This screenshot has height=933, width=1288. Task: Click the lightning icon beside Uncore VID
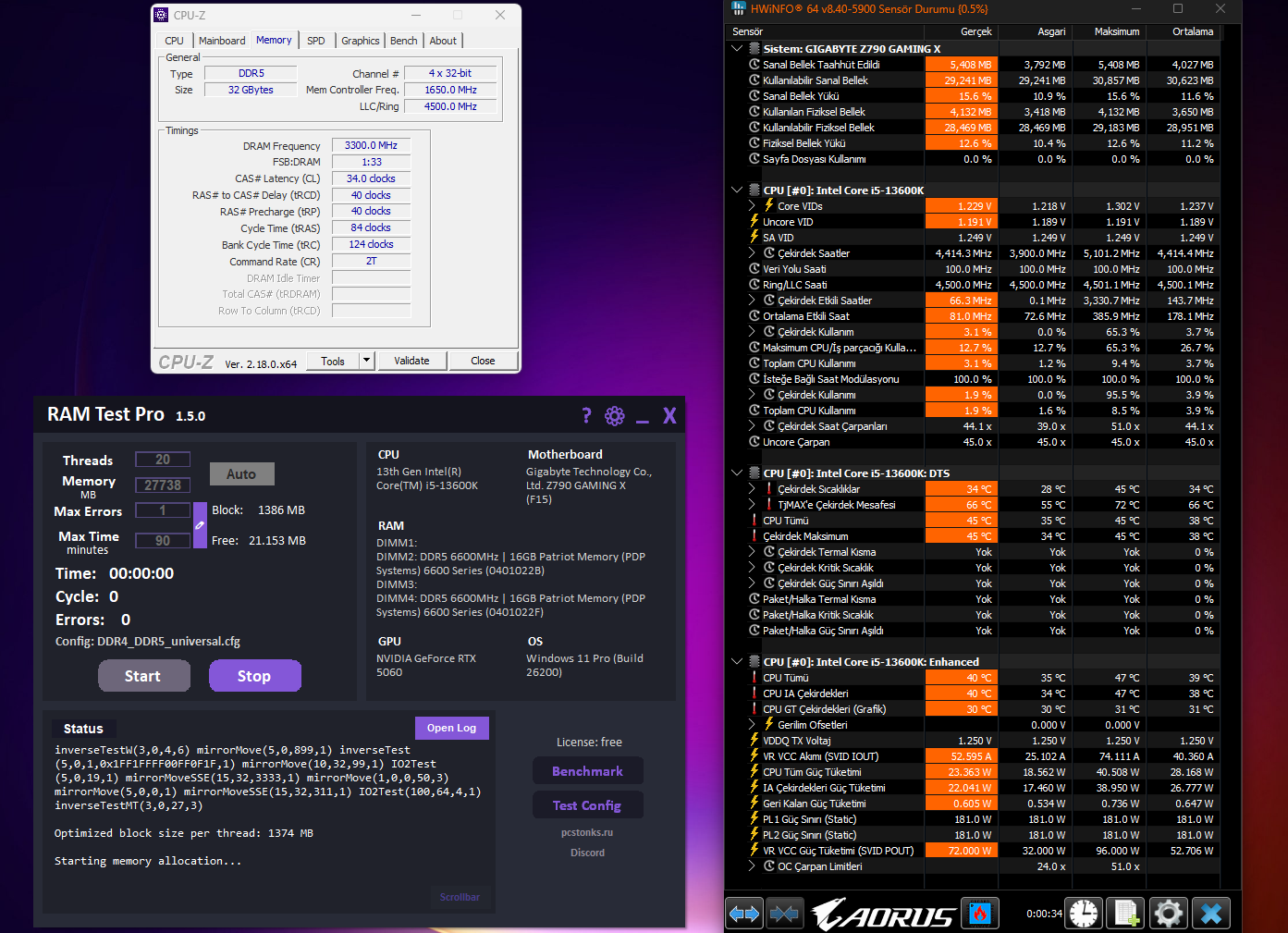(754, 222)
